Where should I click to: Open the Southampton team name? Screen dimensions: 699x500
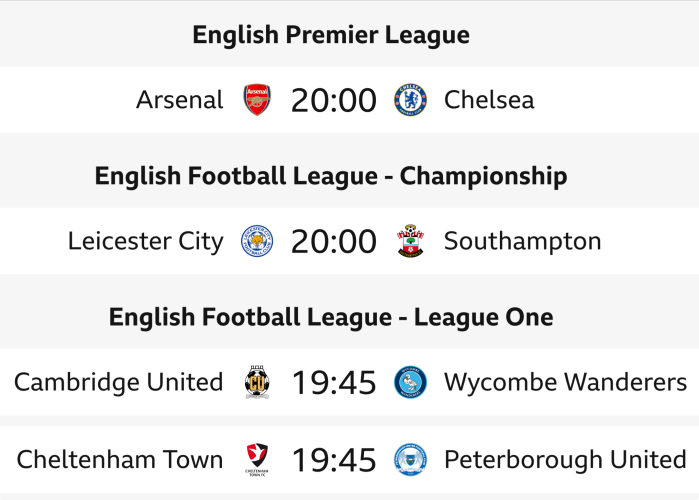click(522, 241)
